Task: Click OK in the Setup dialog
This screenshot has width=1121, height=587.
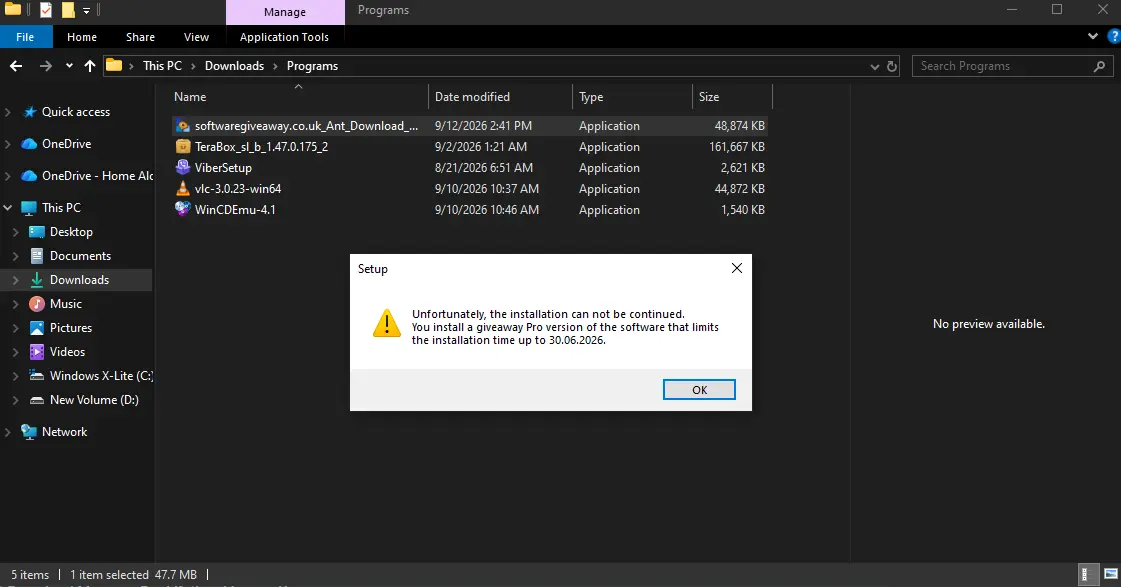Action: 699,390
